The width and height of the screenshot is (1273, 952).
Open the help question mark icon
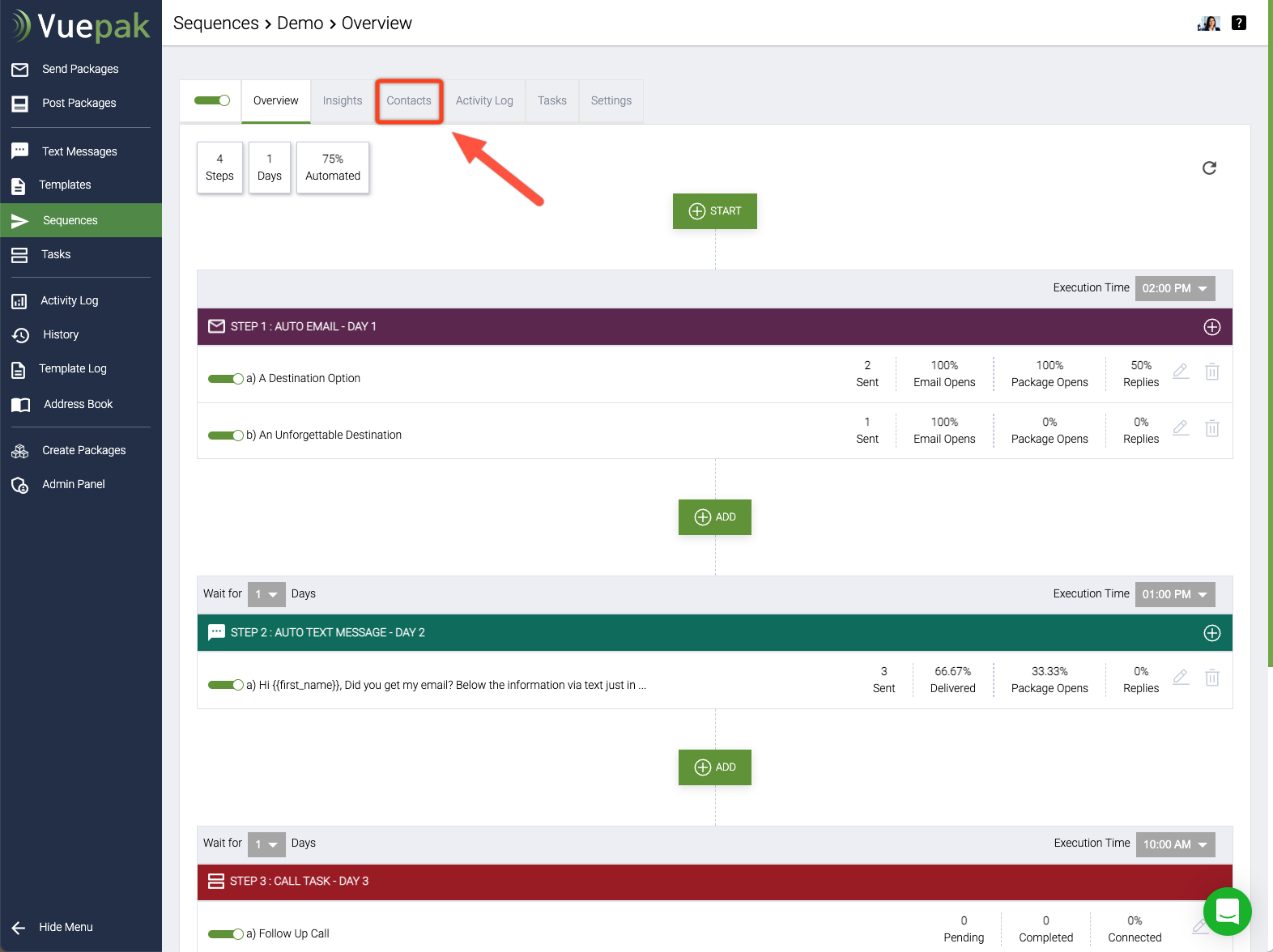(1238, 23)
